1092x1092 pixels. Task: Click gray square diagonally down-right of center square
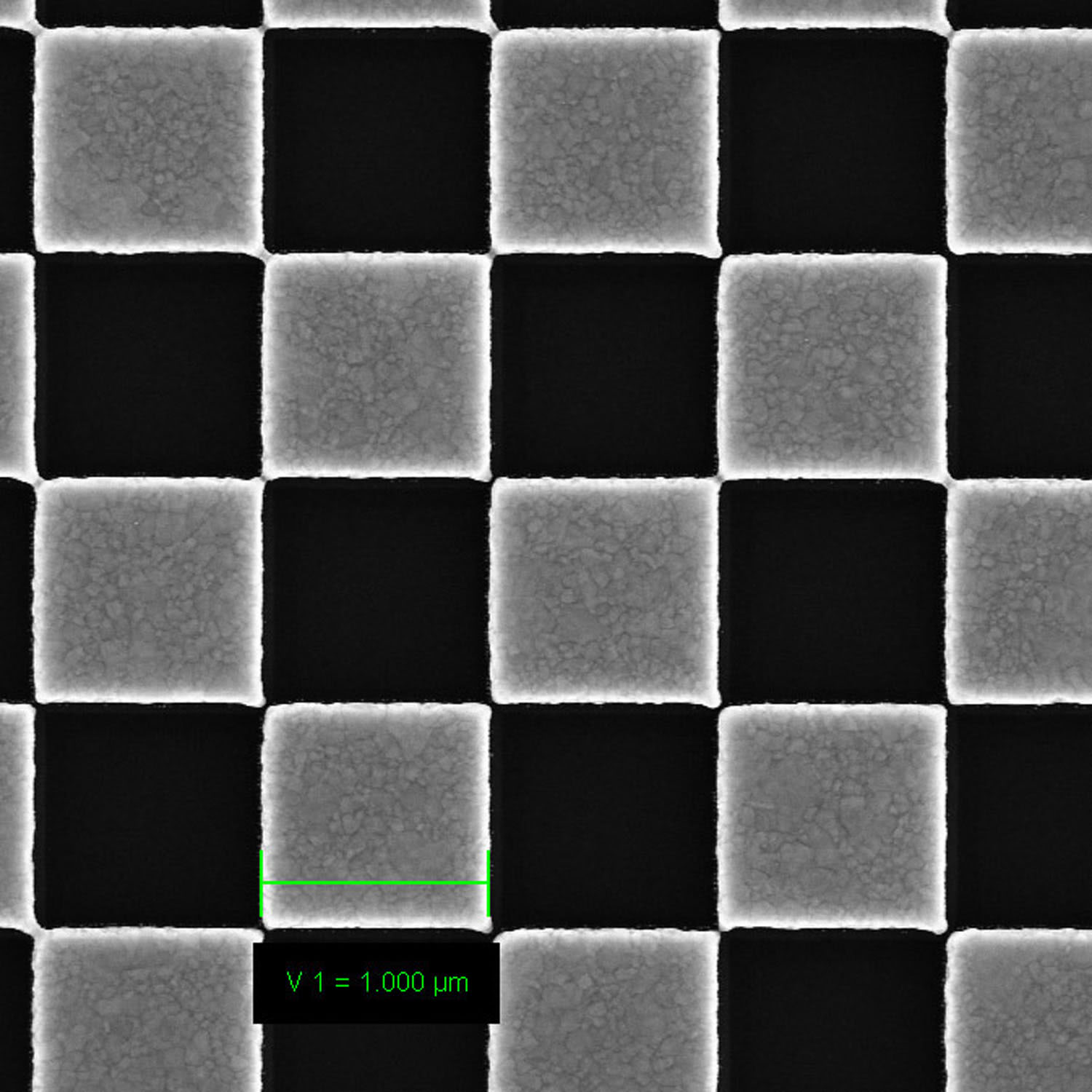click(832, 815)
